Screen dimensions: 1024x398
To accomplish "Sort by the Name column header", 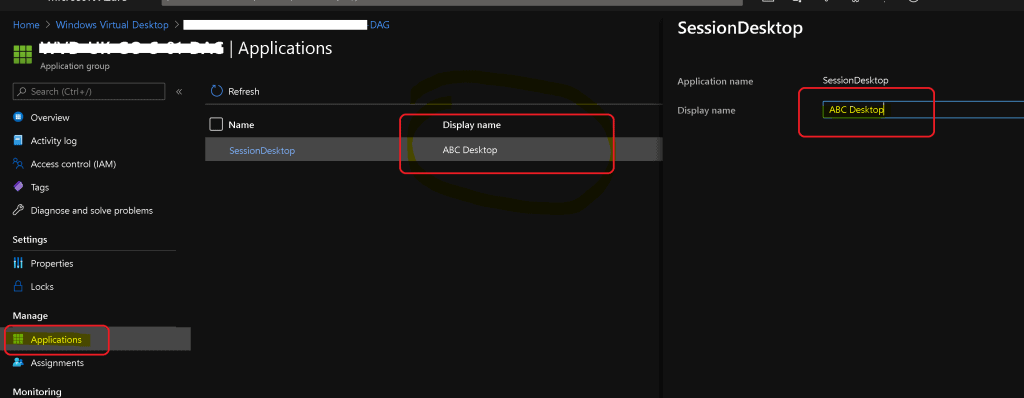I will [241, 125].
